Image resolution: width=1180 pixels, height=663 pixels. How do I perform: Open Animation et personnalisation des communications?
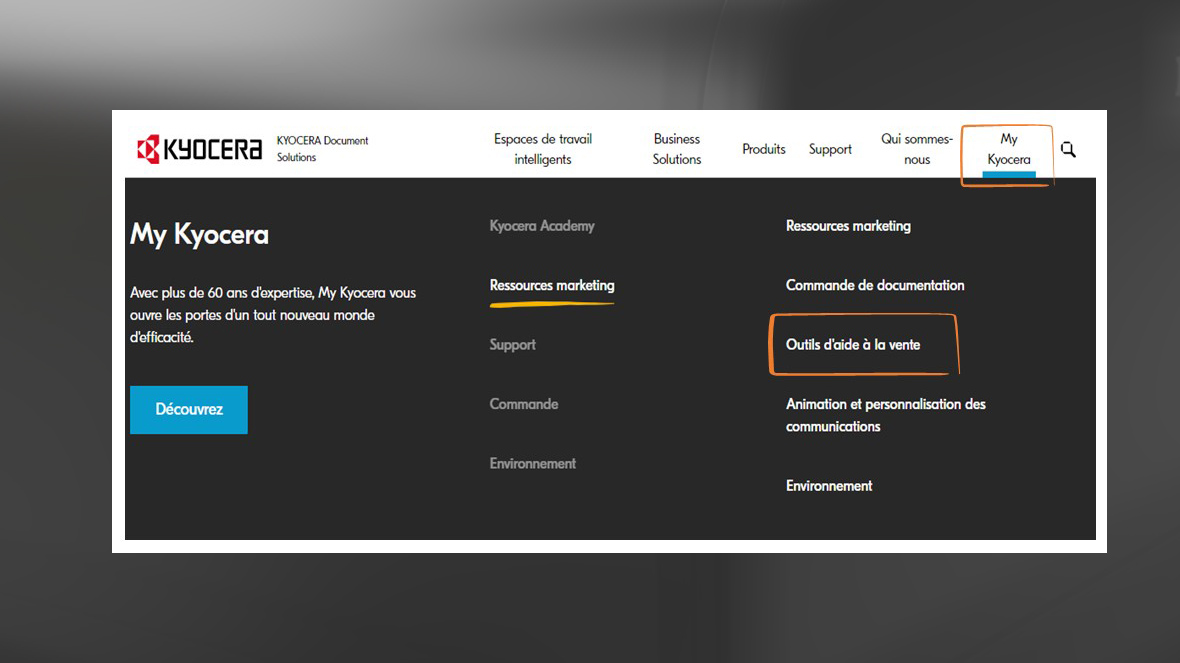click(885, 415)
